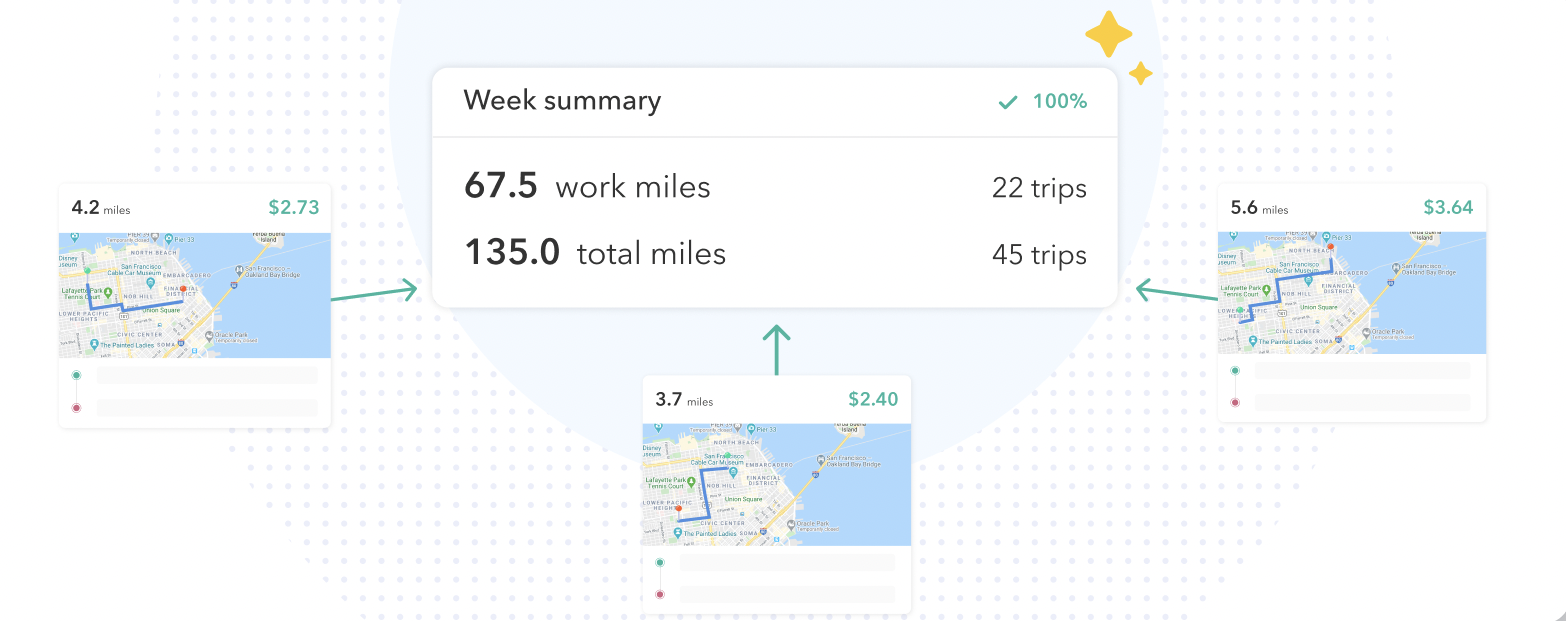1566x621 pixels.
Task: Click the green checkmark beside 100%
Action: click(1008, 102)
